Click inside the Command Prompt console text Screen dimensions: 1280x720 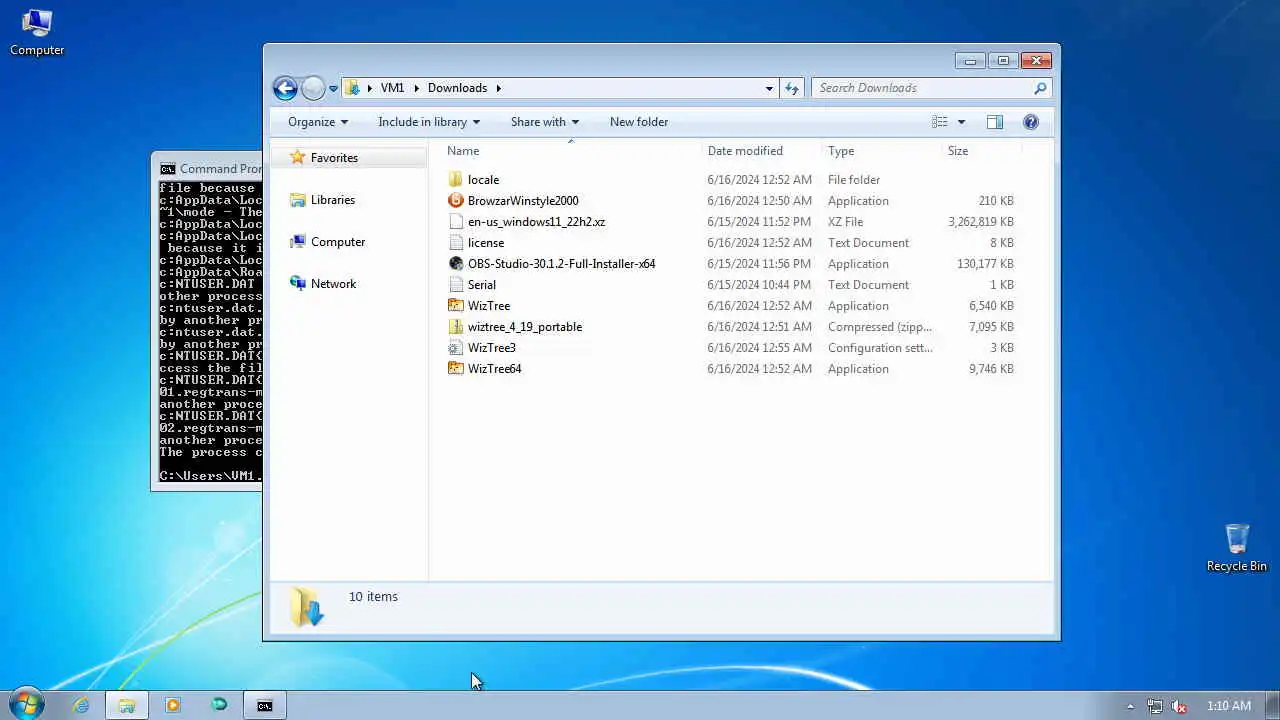[x=210, y=333]
